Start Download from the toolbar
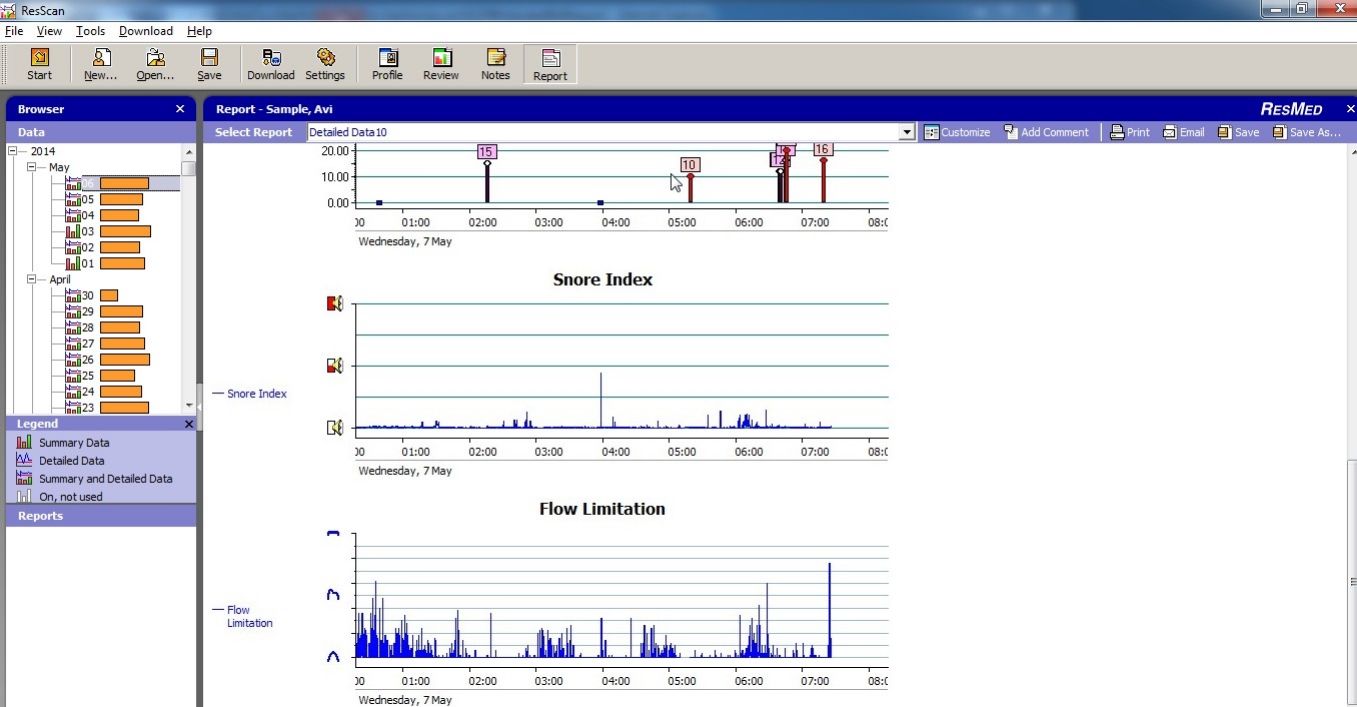This screenshot has height=707, width=1357. 271,64
